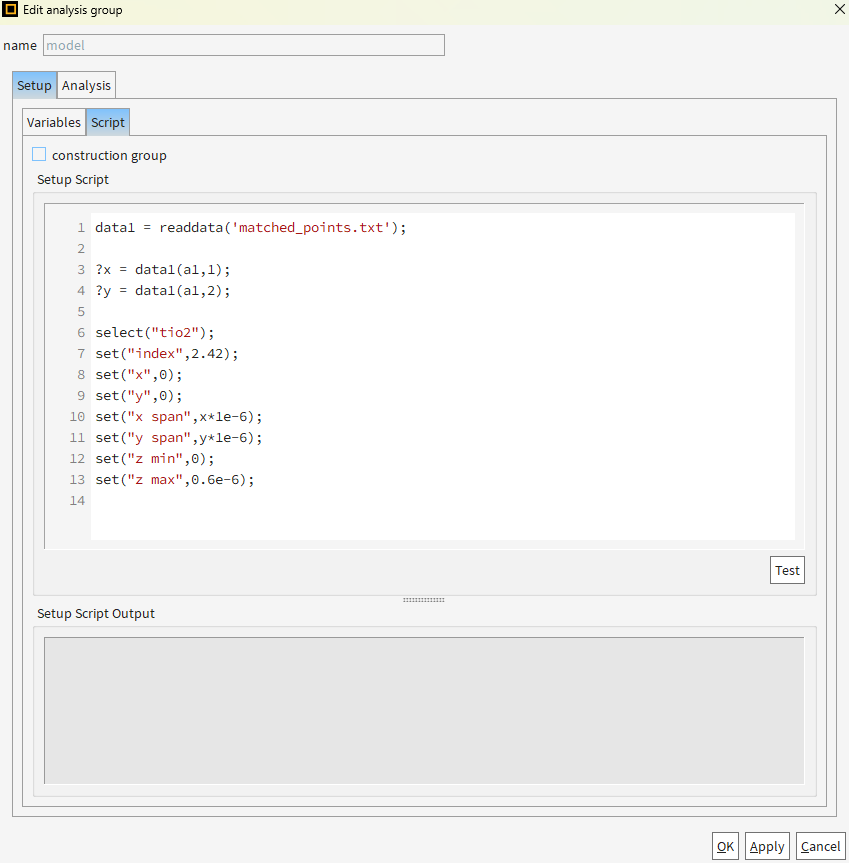
Task: Apply the analysis group settings
Action: click(x=767, y=846)
